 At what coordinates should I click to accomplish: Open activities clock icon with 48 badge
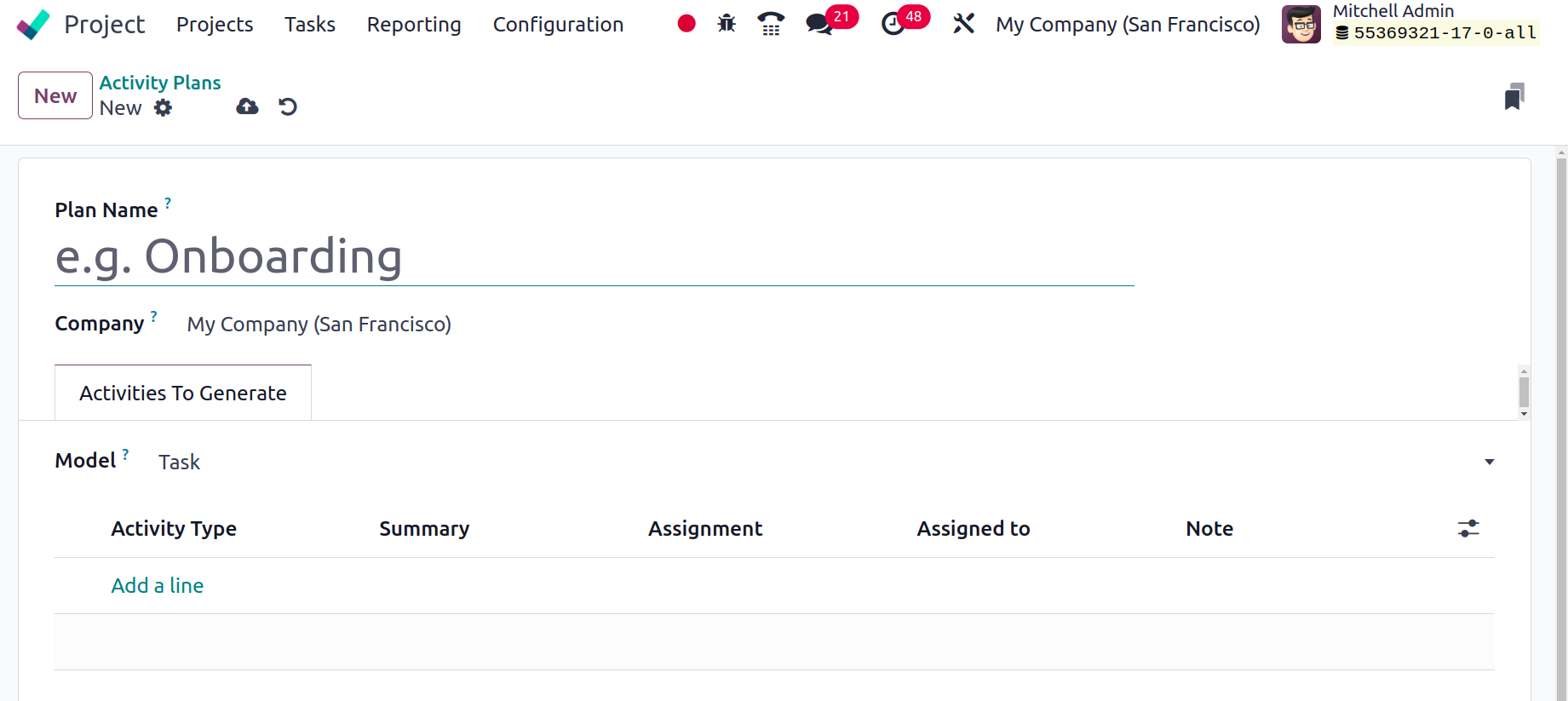pos(893,24)
